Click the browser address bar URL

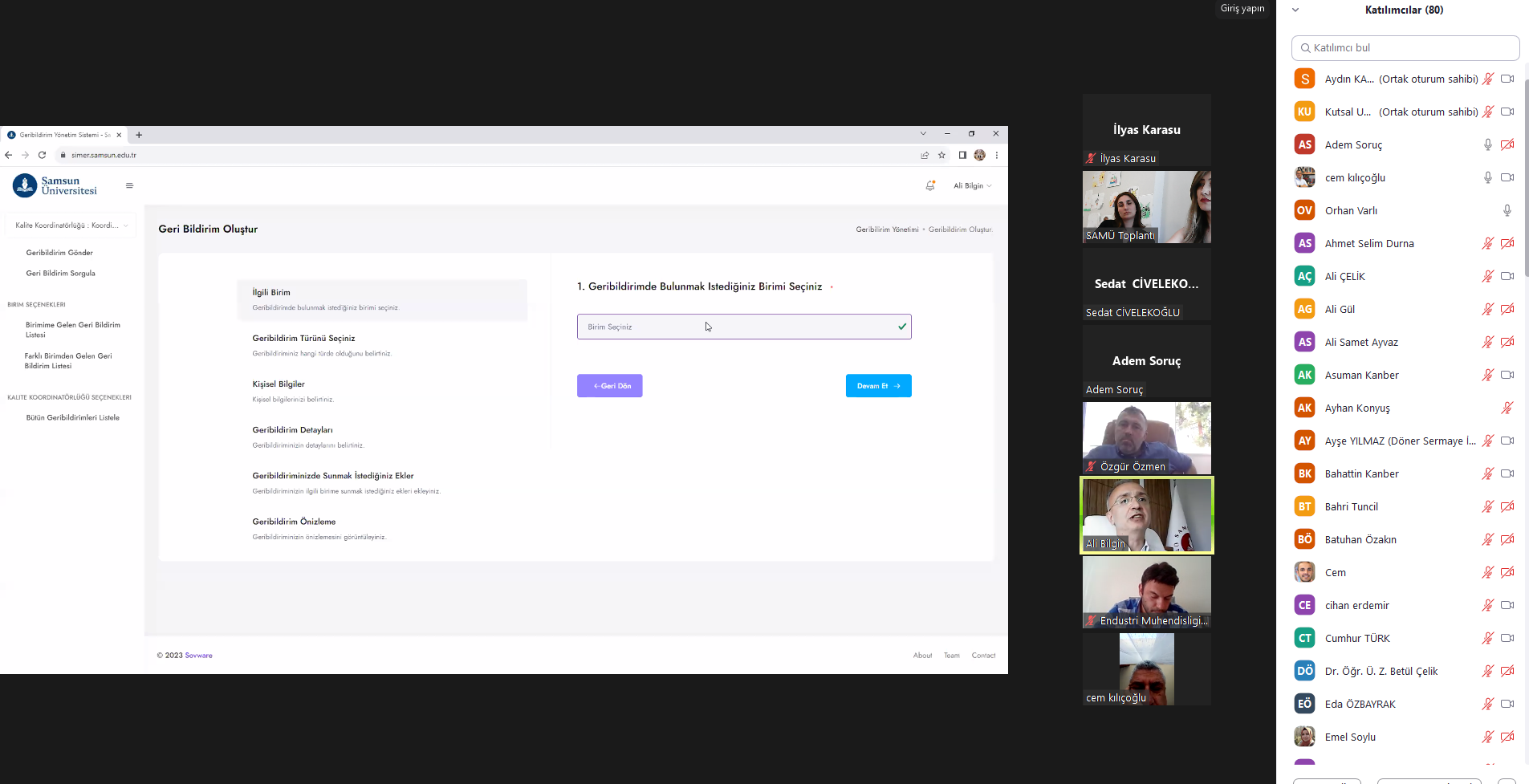(104, 156)
